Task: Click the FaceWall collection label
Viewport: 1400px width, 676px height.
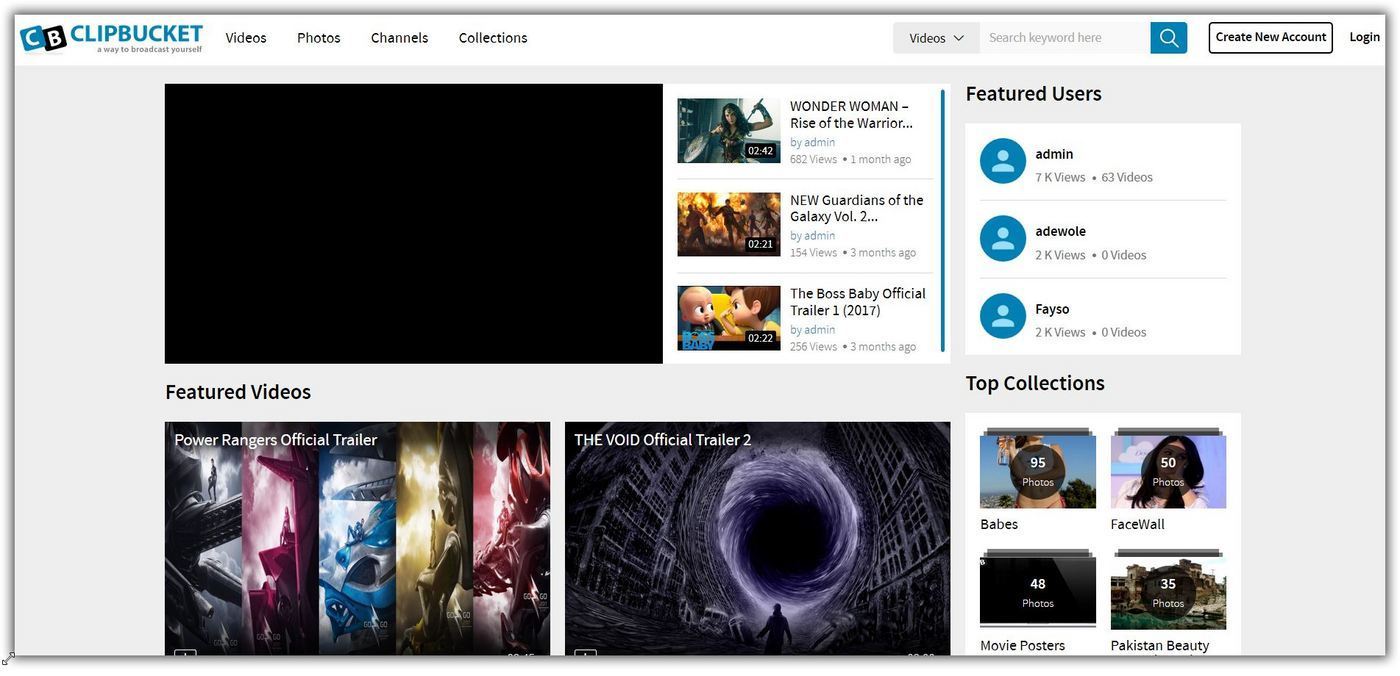Action: (x=1138, y=524)
